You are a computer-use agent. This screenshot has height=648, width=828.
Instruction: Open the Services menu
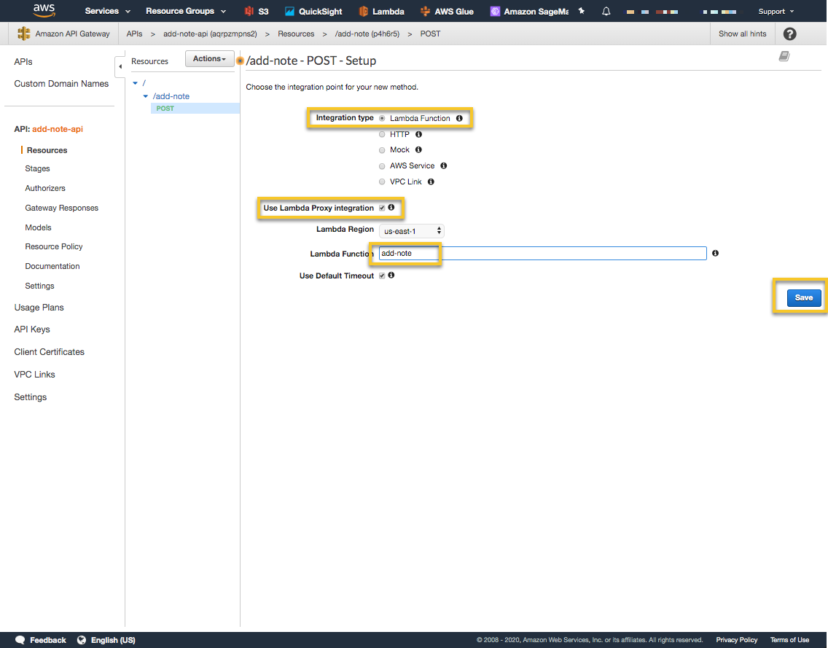pyautogui.click(x=106, y=11)
